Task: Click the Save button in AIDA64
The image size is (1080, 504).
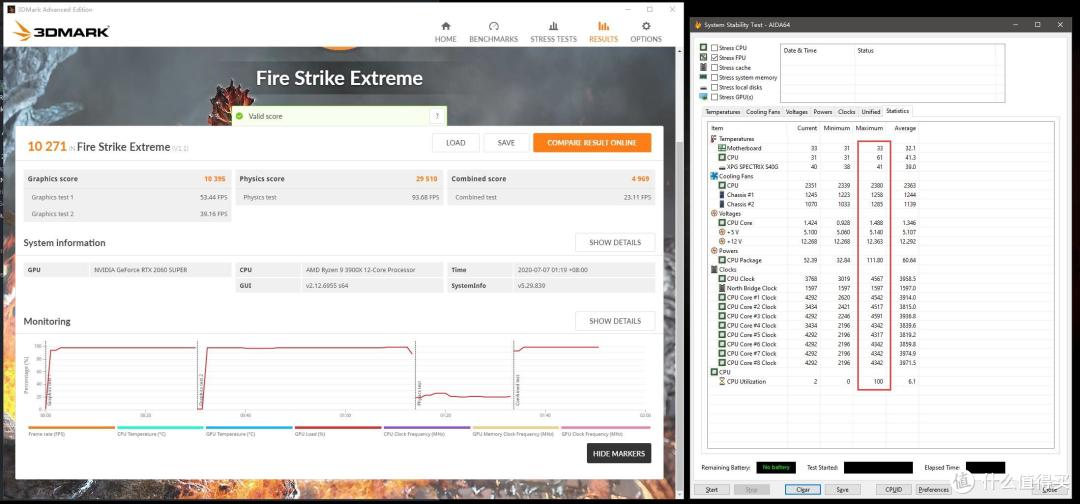Action: pos(842,490)
